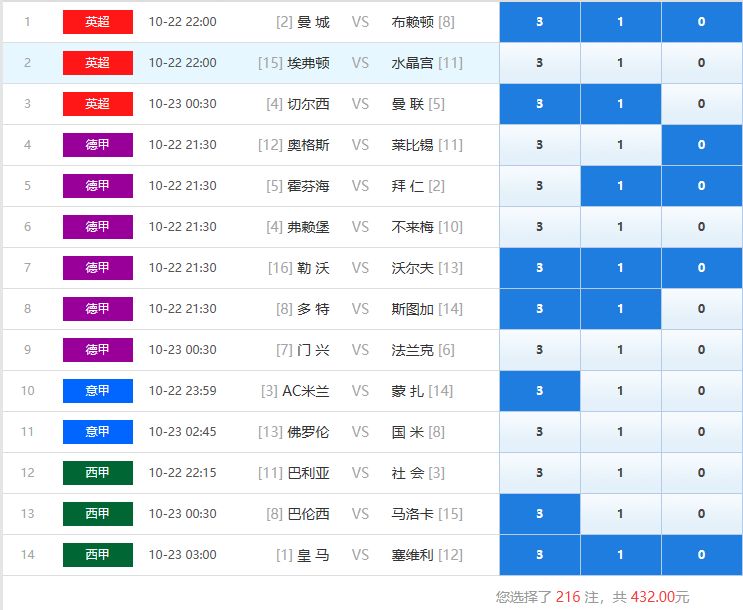Deselect result 3 for 巴伦西 vs 马洛卡
This screenshot has width=743, height=610.
(x=540, y=514)
